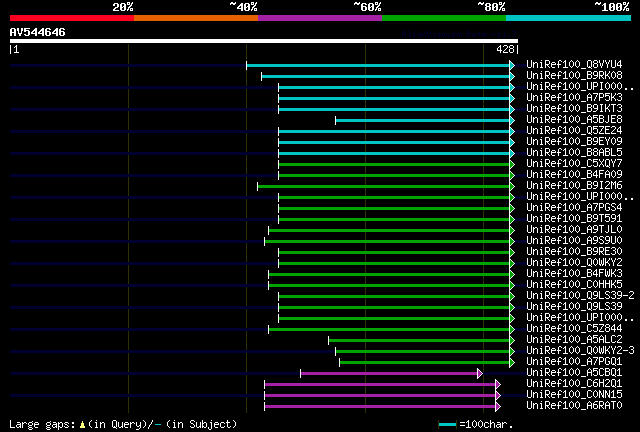
Task: Select the UniRef100_C5XQY7 label
Action: point(574,163)
